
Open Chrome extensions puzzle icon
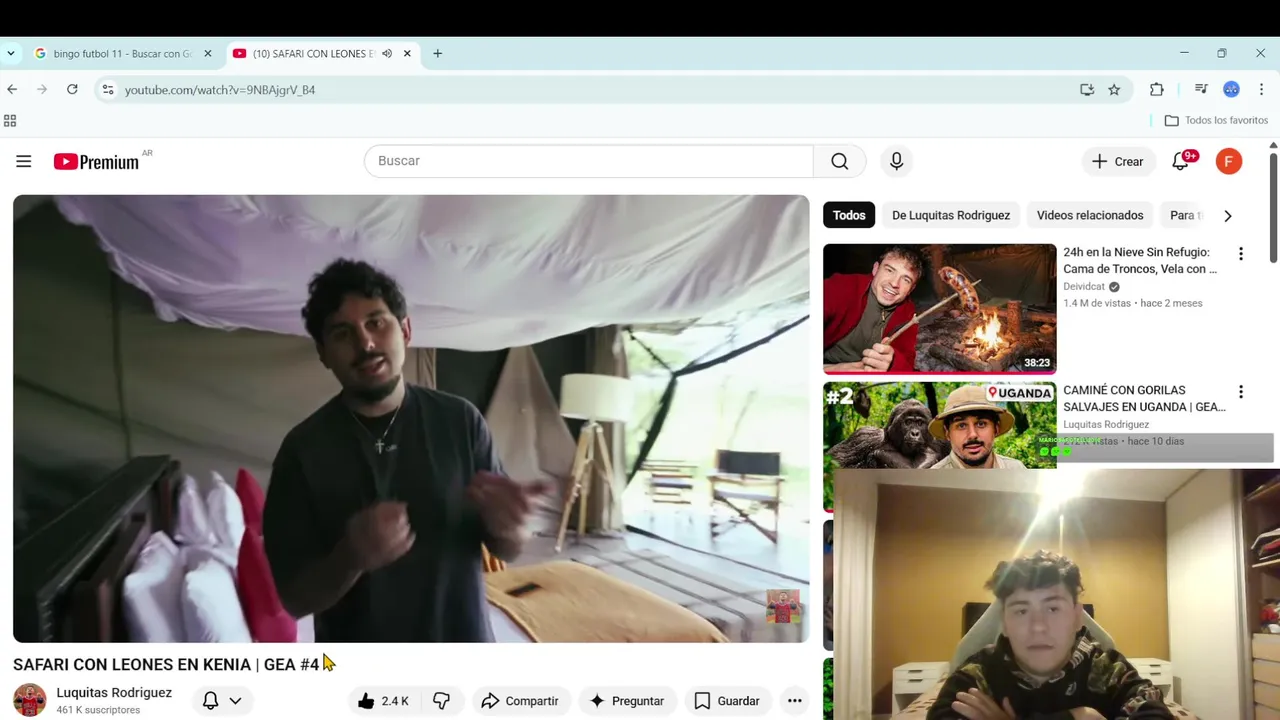click(x=1157, y=90)
